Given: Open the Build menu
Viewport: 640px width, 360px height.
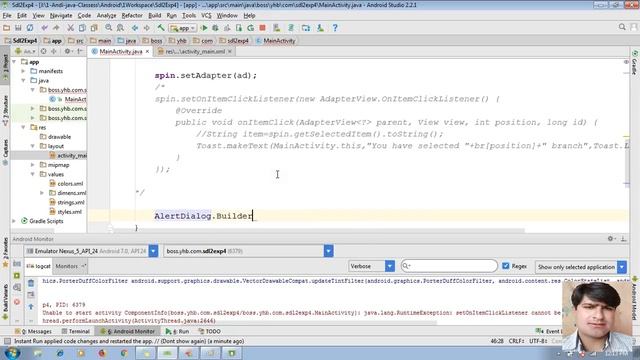Looking at the screenshot, I should (x=154, y=16).
